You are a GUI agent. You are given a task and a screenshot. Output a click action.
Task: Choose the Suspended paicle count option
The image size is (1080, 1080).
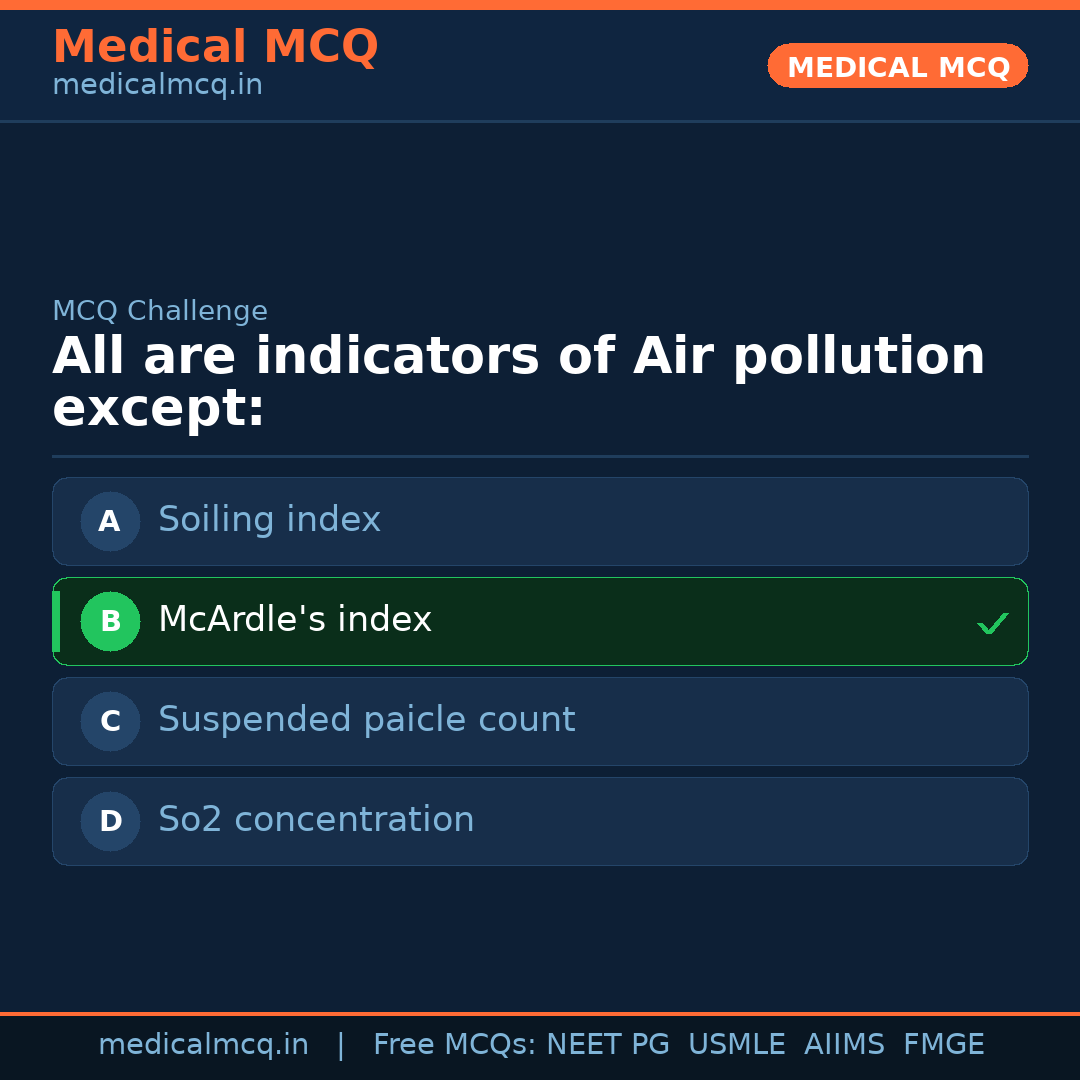pos(540,721)
